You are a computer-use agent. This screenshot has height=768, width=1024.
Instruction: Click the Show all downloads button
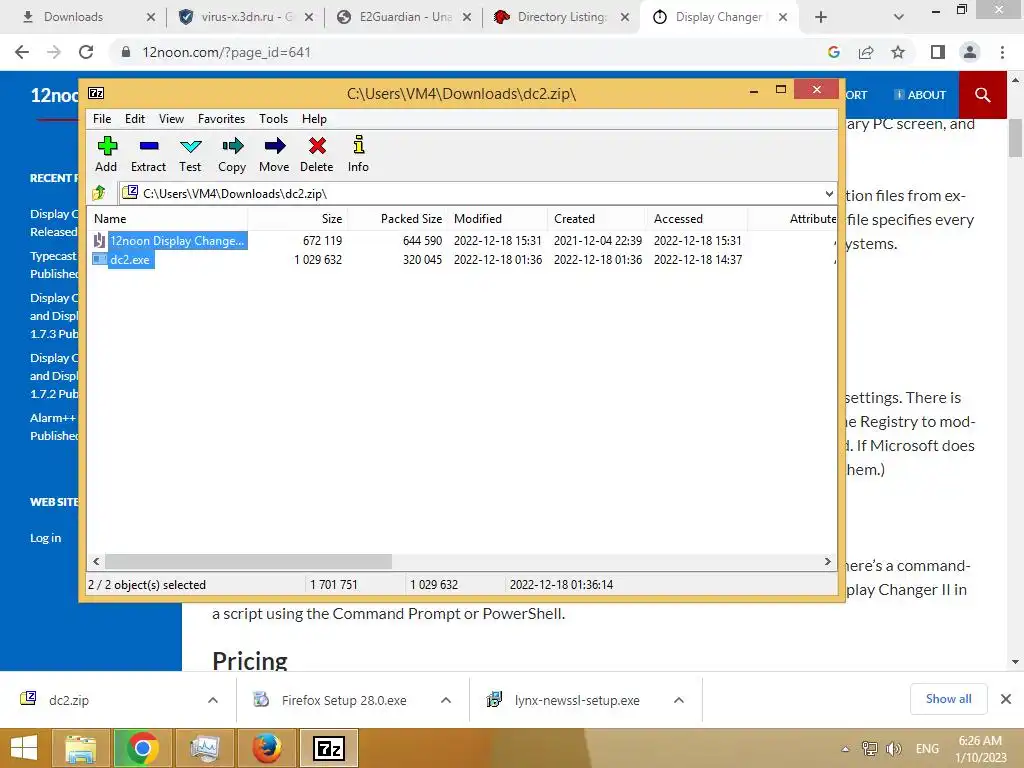point(948,699)
